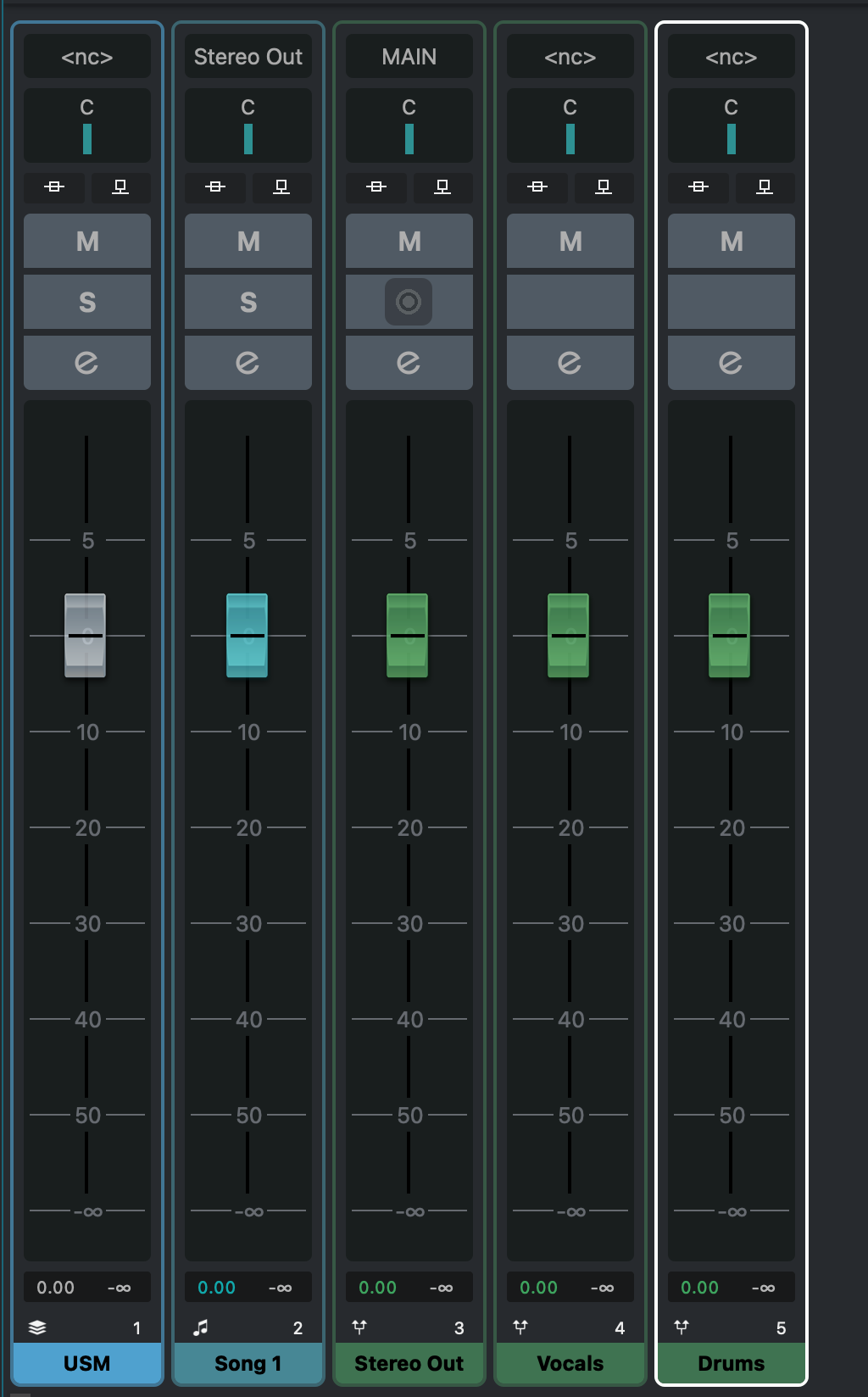Click the layers icon above USM label
The height and width of the screenshot is (1397, 868).
tap(37, 1327)
